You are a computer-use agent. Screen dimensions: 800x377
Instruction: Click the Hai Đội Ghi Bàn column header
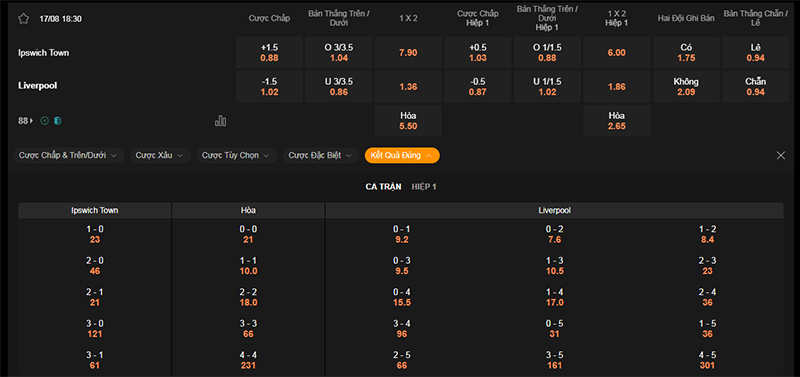(x=686, y=18)
